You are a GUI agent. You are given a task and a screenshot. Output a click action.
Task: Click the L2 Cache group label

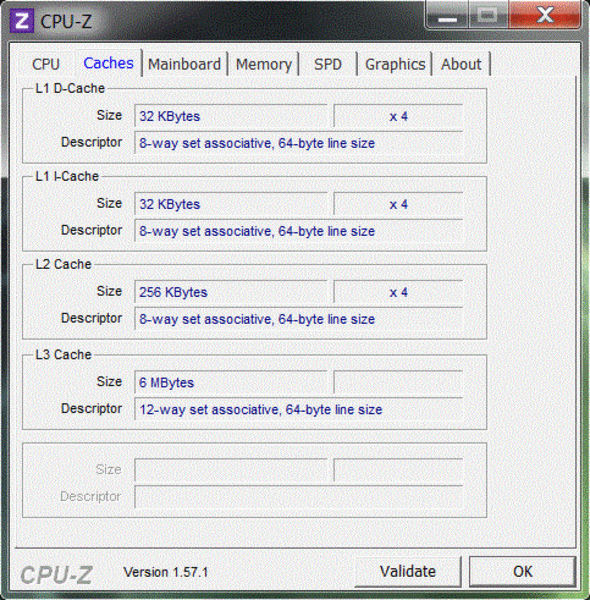pyautogui.click(x=63, y=264)
